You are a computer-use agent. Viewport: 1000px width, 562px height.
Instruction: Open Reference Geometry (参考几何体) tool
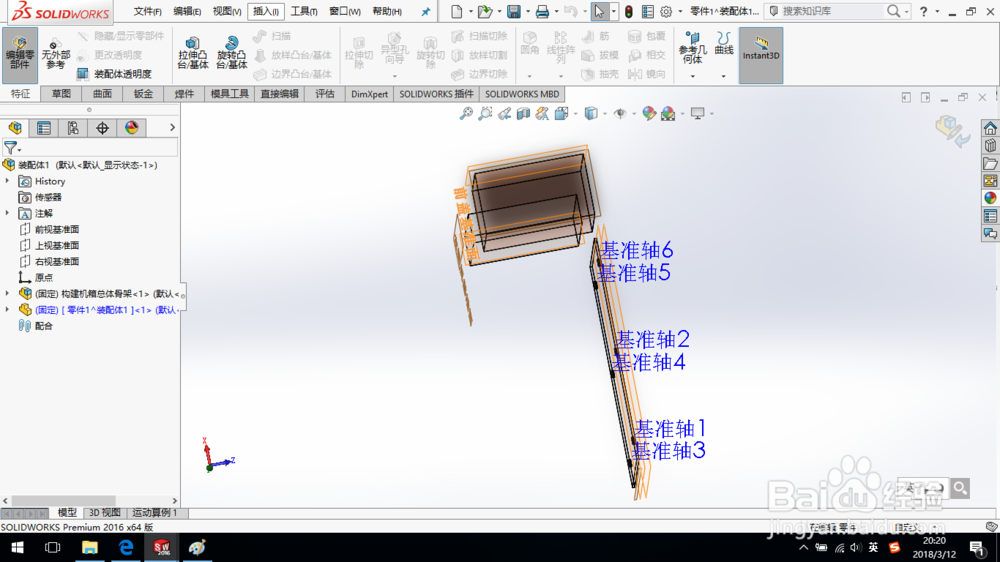pos(692,48)
